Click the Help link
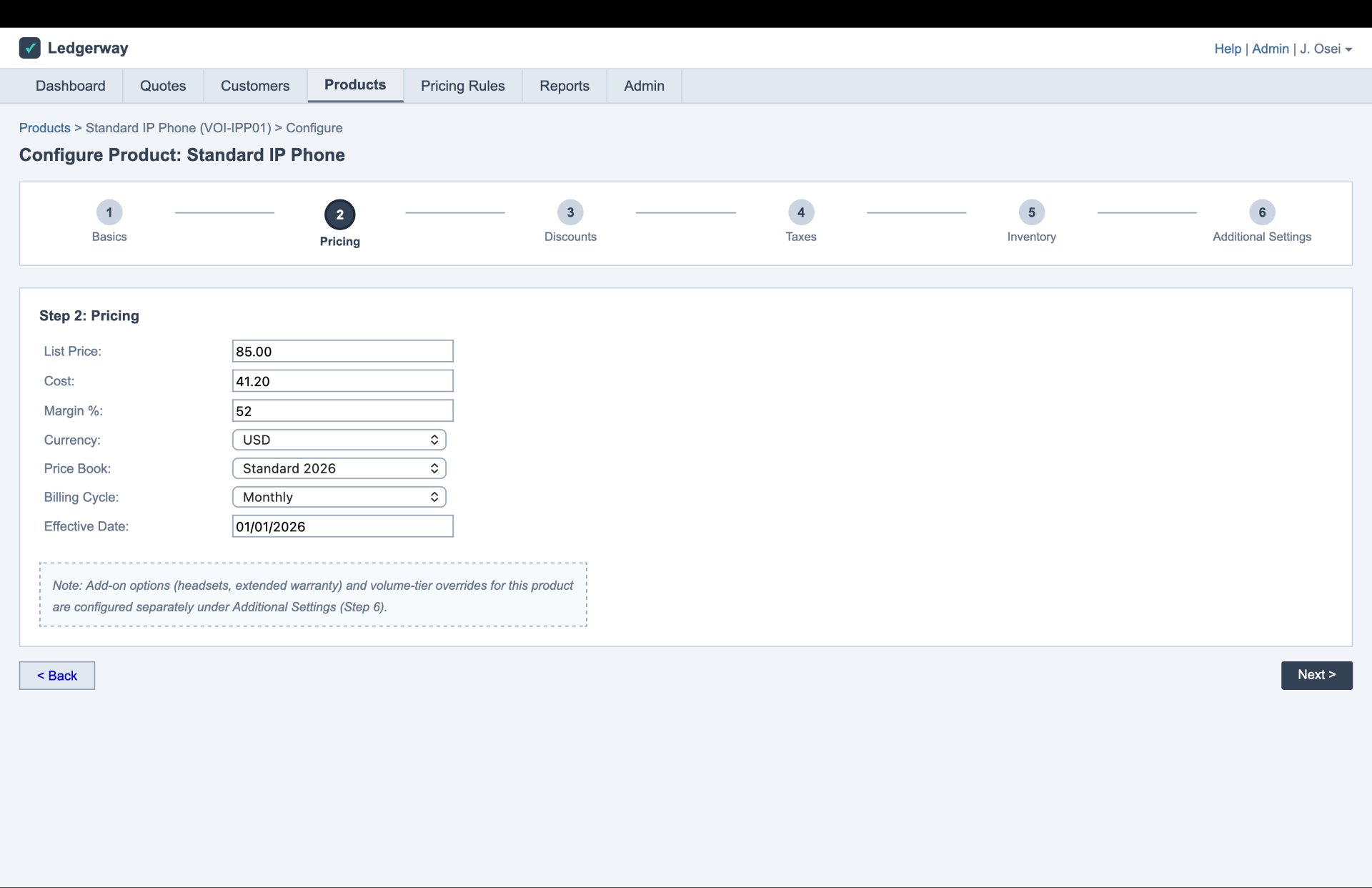1372x888 pixels. click(x=1228, y=49)
